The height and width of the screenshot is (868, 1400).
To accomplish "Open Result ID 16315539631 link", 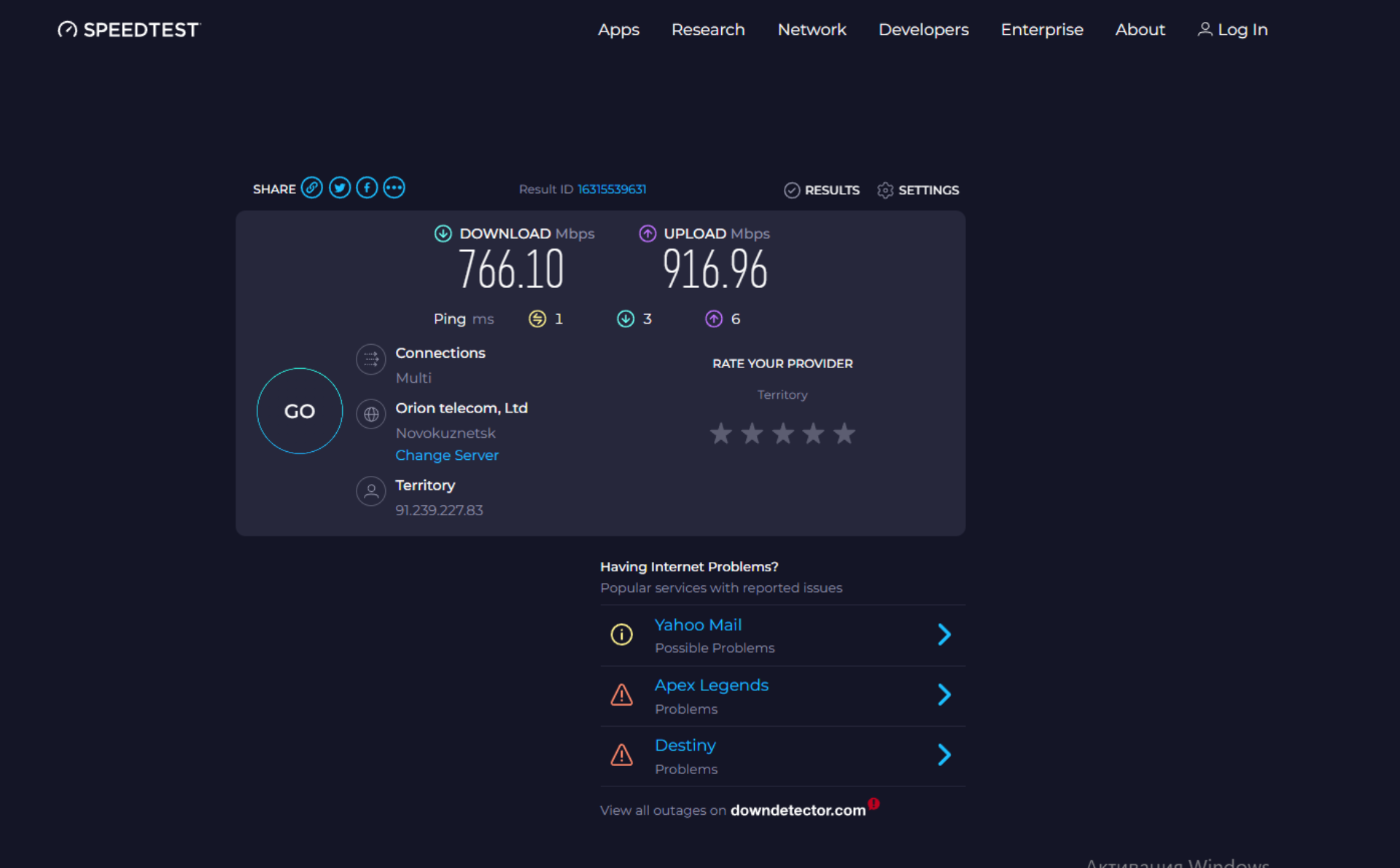I will (x=612, y=189).
